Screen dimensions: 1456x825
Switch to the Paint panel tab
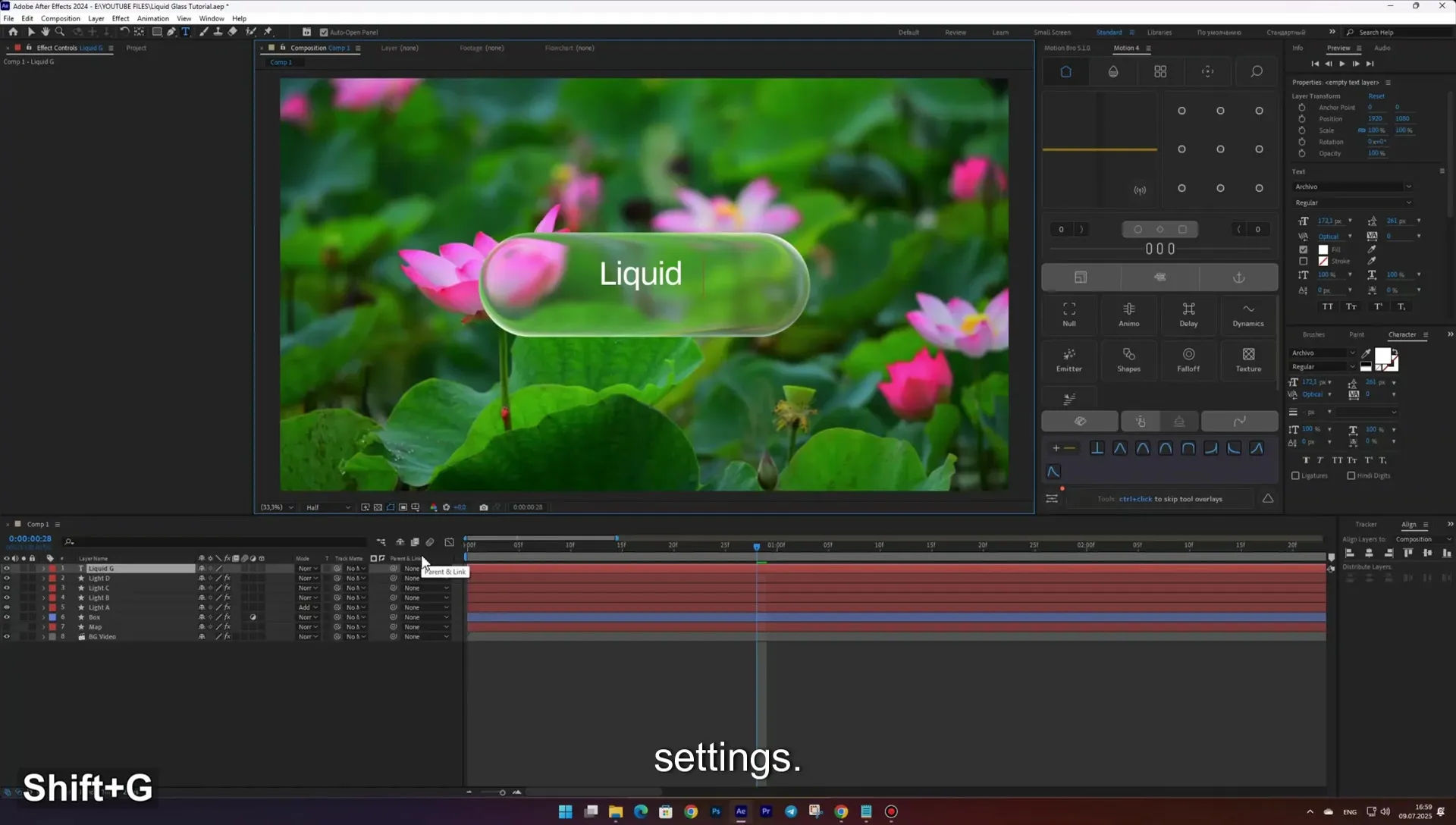pos(1356,334)
